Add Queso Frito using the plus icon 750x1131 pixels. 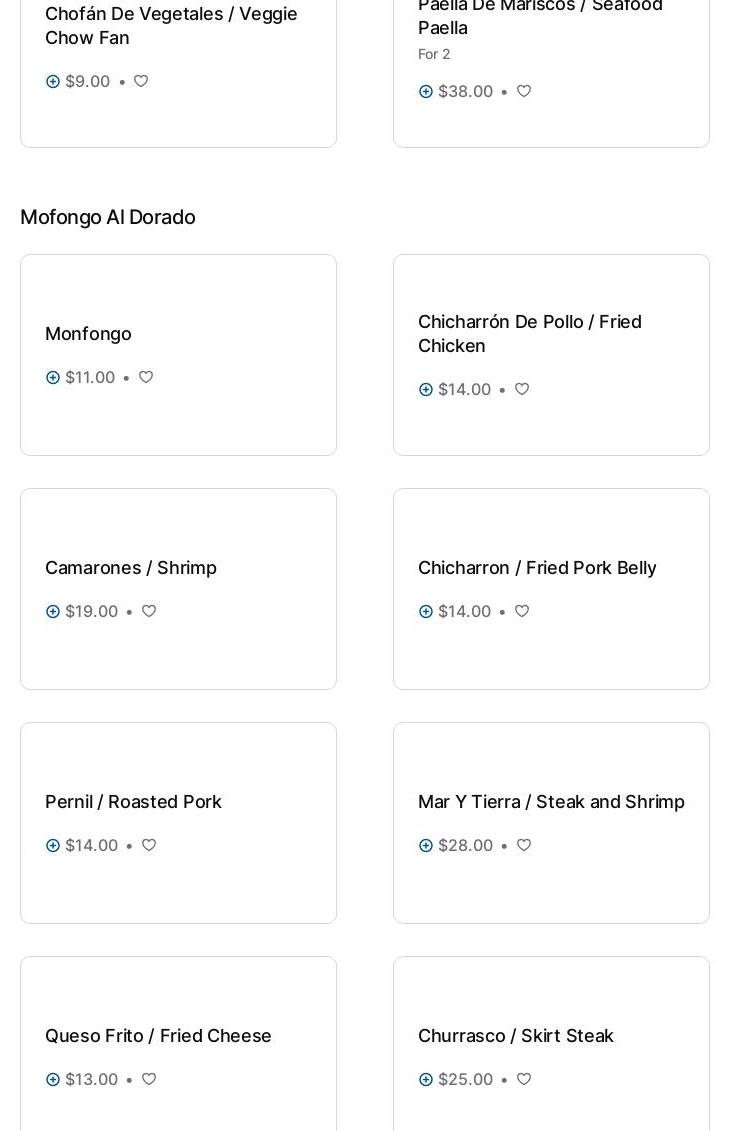coord(53,1079)
